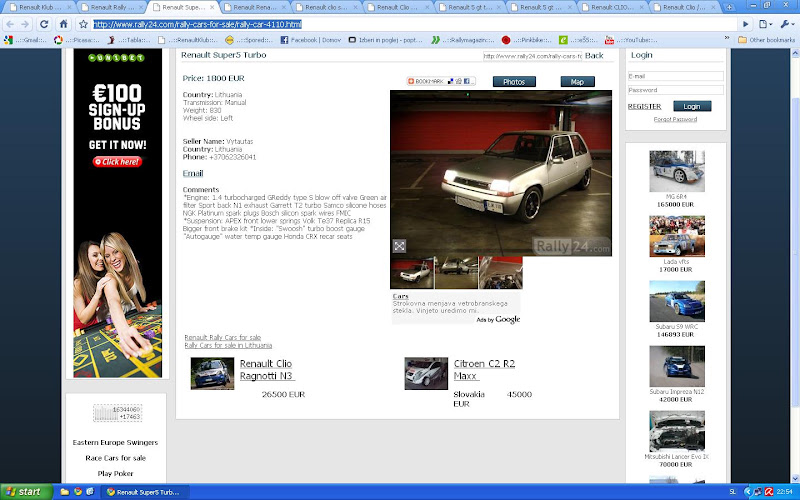Click the E-mail login field
The height and width of the screenshot is (500, 800).
click(x=676, y=76)
